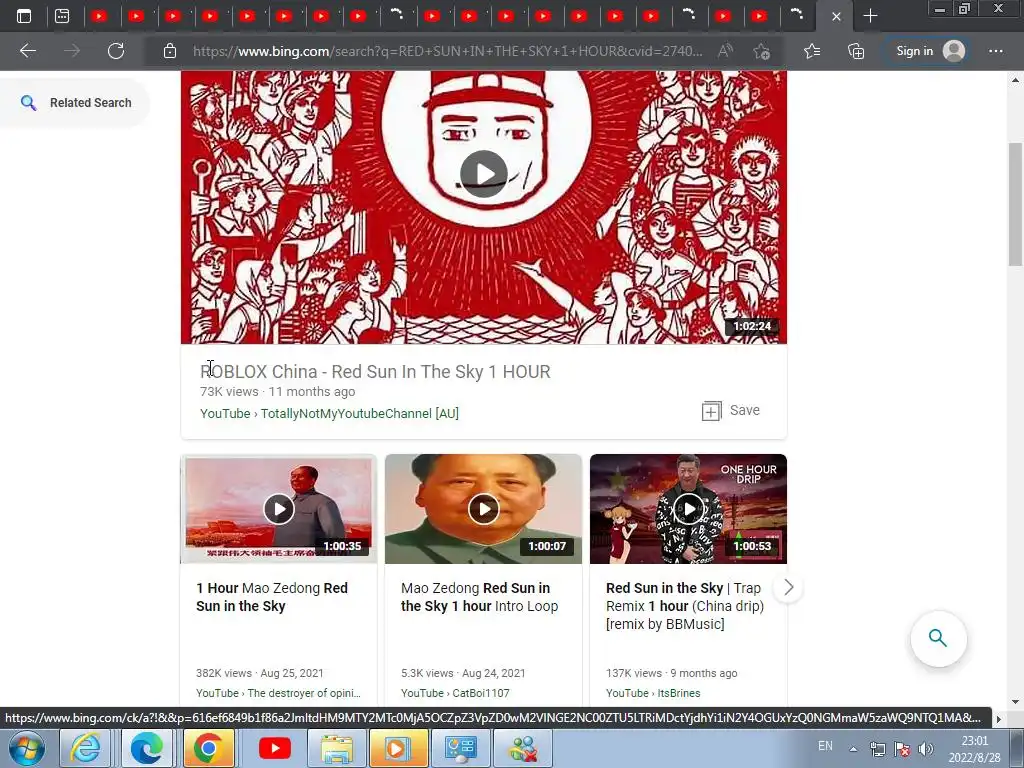Open the YouTube app on the taskbar
The height and width of the screenshot is (768, 1024).
274,748
